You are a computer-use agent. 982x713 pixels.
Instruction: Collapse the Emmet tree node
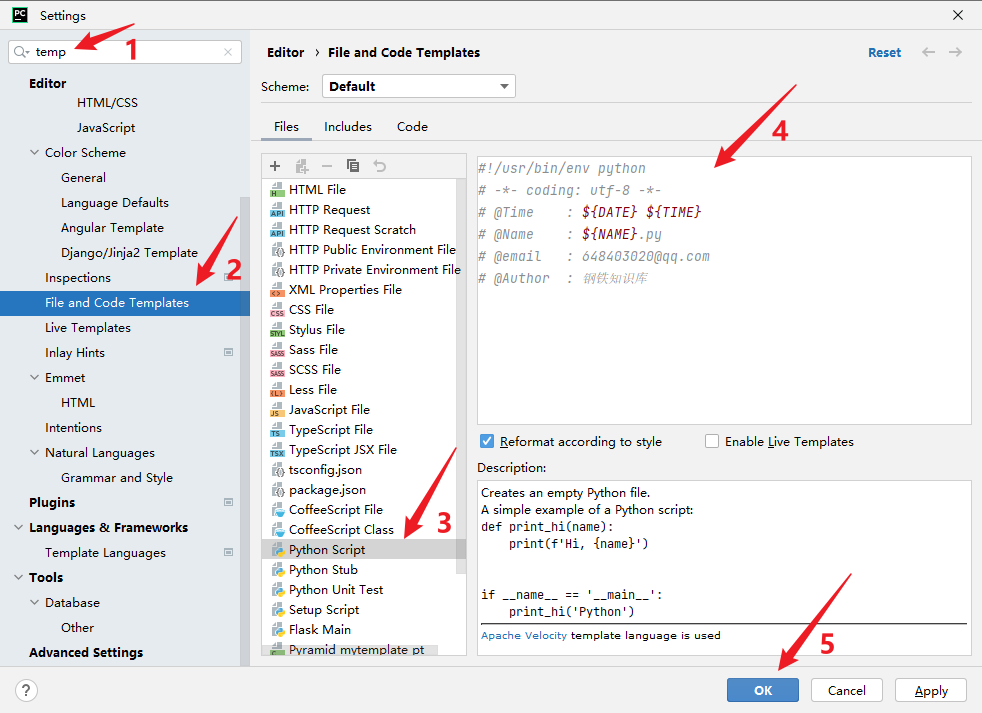(x=34, y=377)
